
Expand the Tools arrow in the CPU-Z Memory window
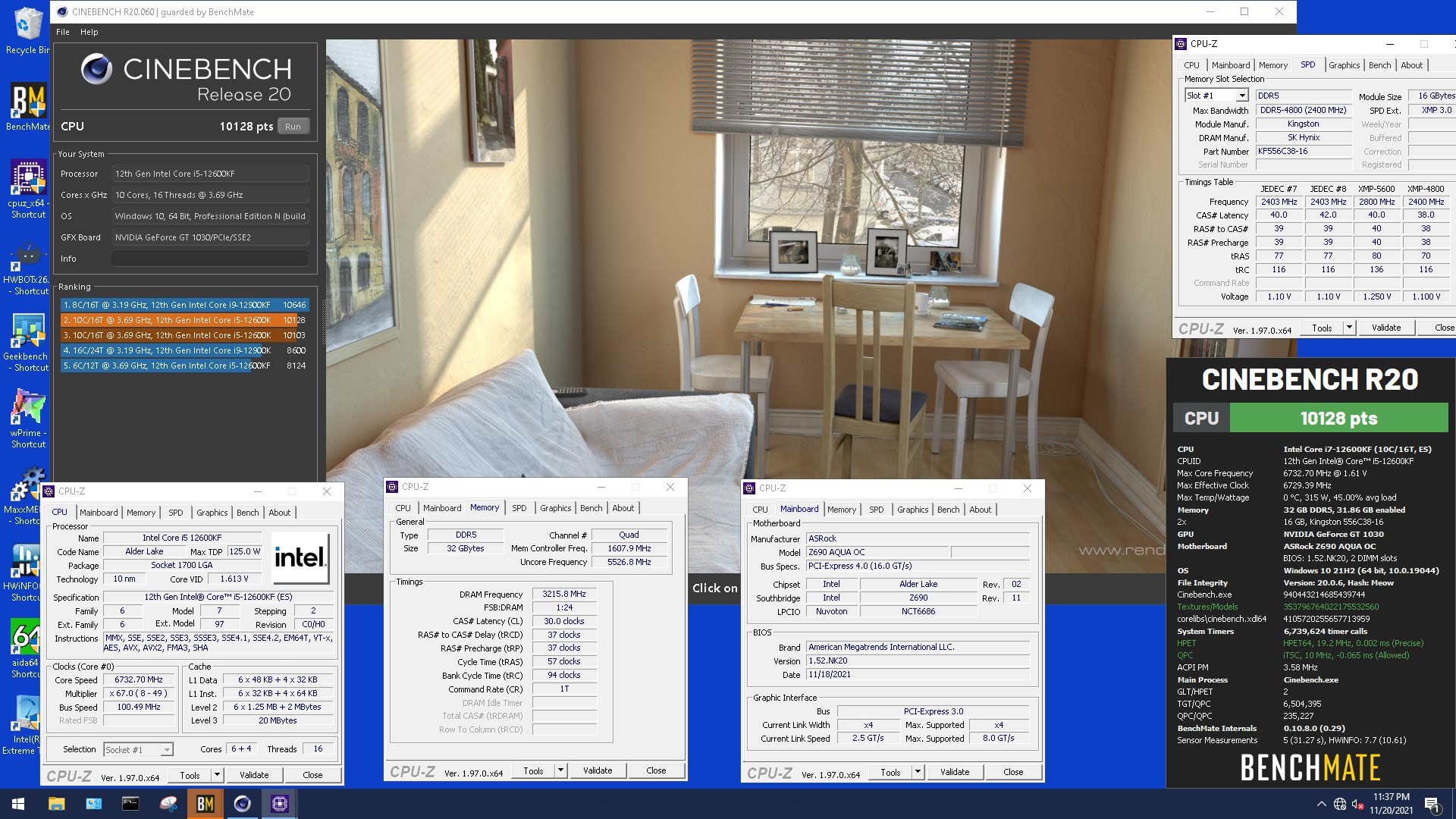pyautogui.click(x=560, y=770)
